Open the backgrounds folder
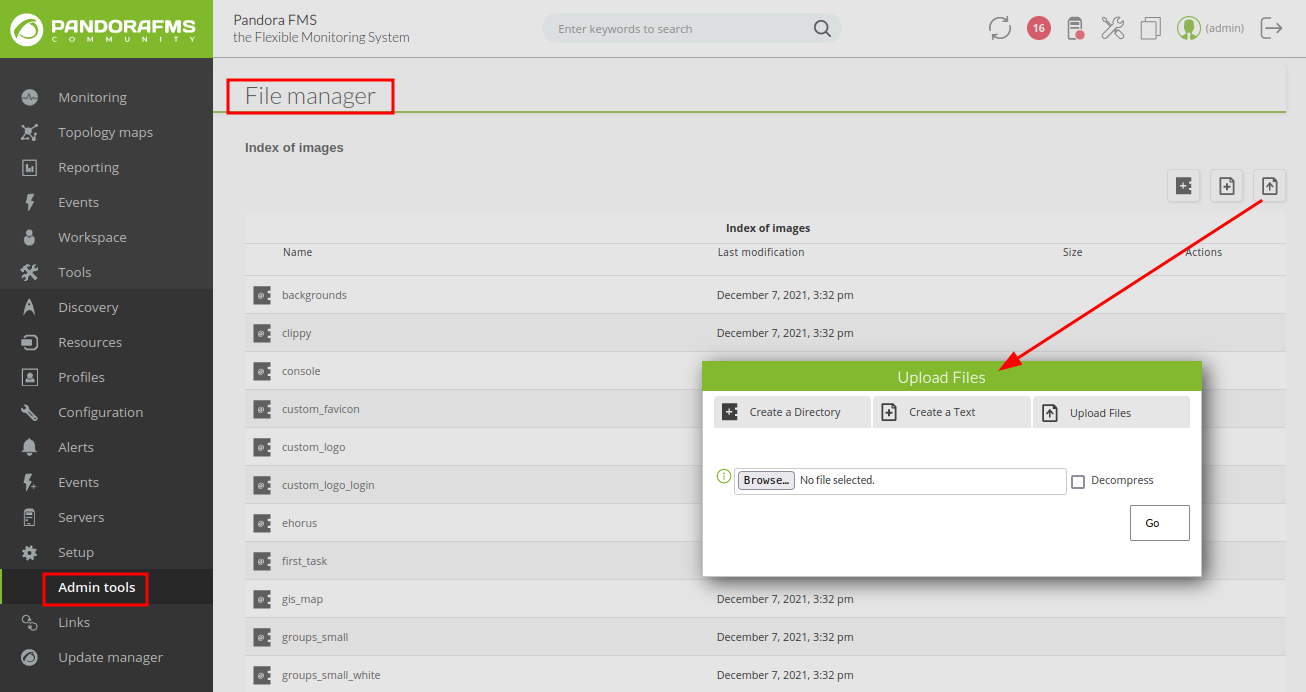Screen dimensions: 1306x692 tap(314, 295)
